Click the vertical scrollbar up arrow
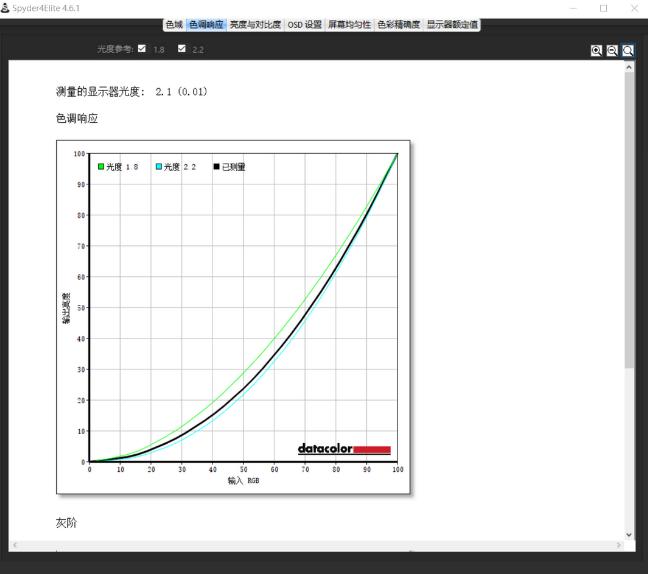 tap(629, 67)
